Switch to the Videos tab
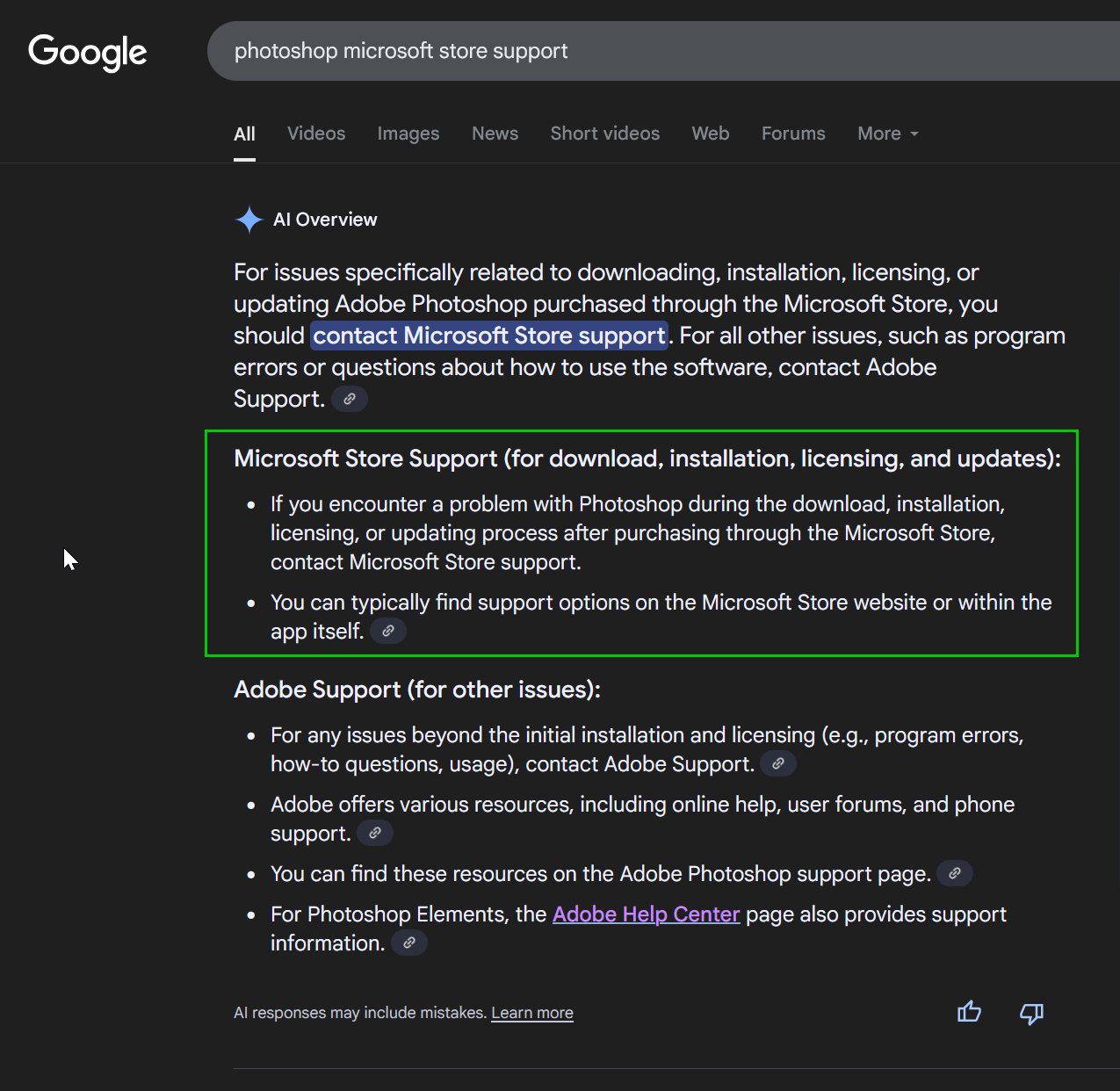Screen dimensions: 1120x1091 (x=315, y=134)
